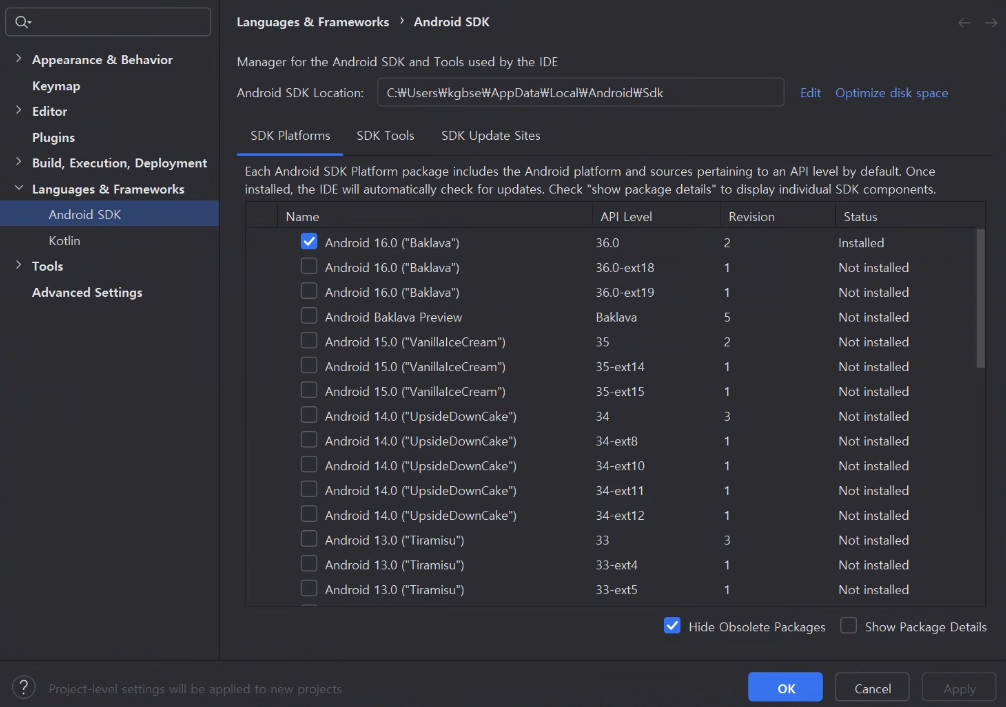Expand the Editor section
Viewport: 1006px width, 707px height.
click(x=19, y=110)
